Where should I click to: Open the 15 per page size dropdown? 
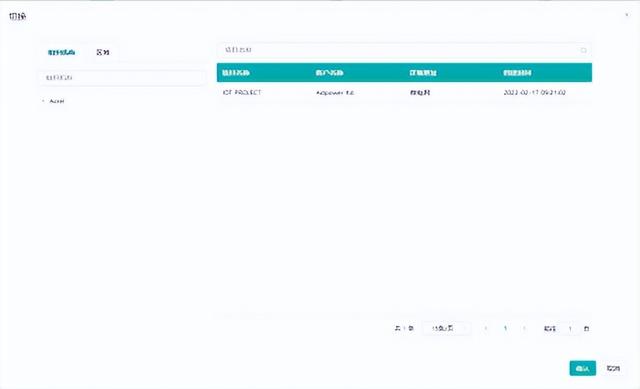446,328
